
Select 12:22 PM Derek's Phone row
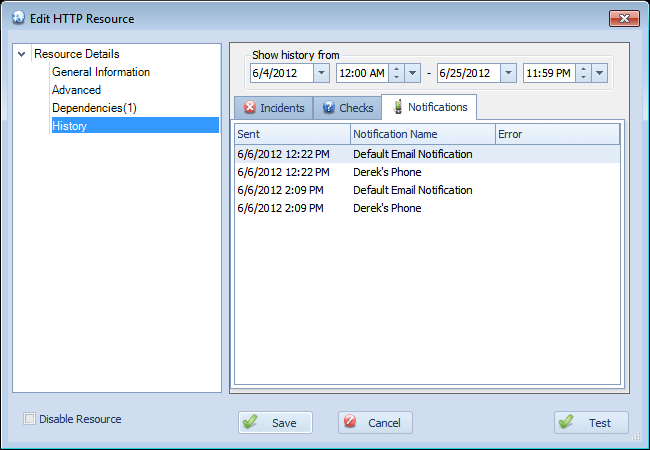tap(427, 172)
